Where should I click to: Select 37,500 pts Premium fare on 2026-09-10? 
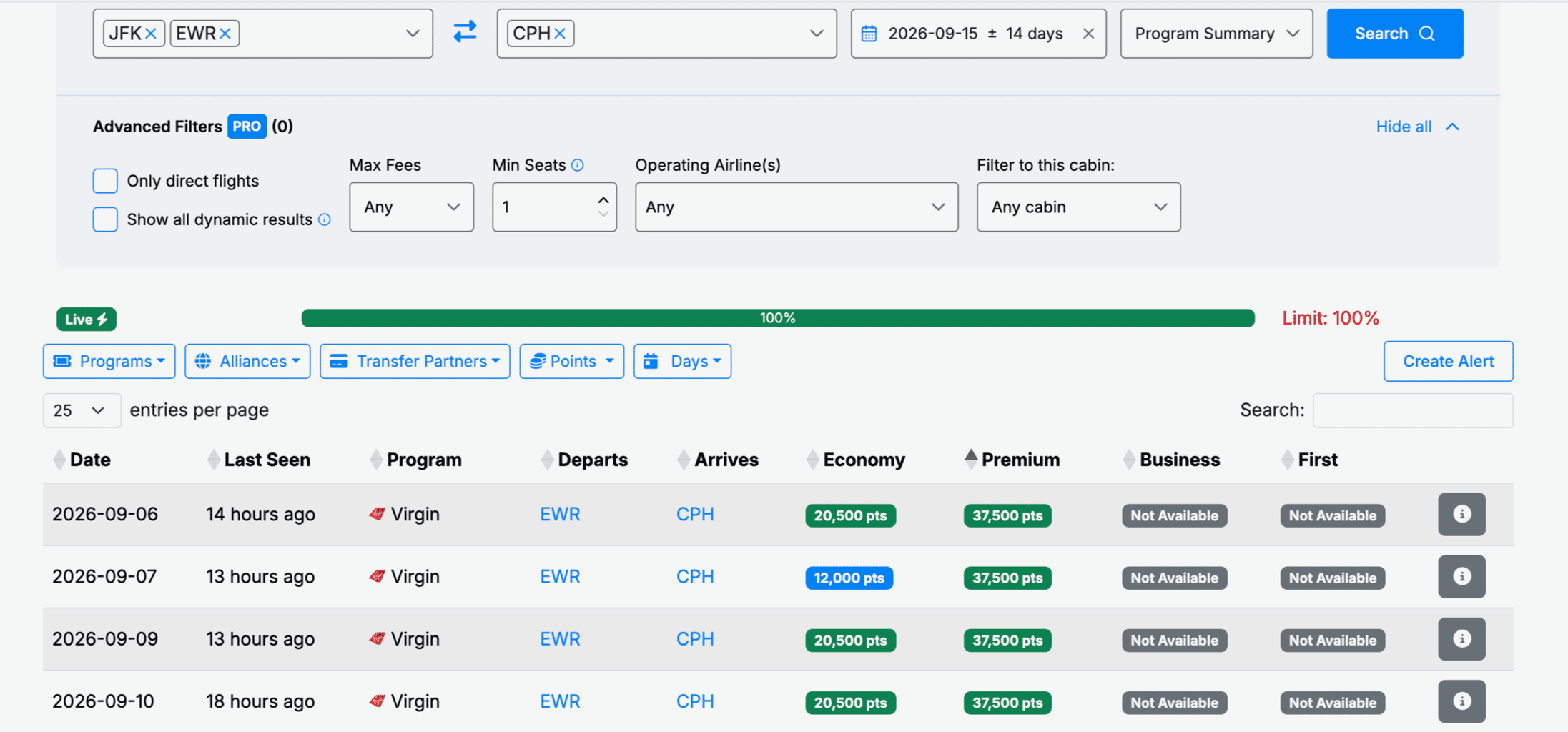coord(1007,703)
